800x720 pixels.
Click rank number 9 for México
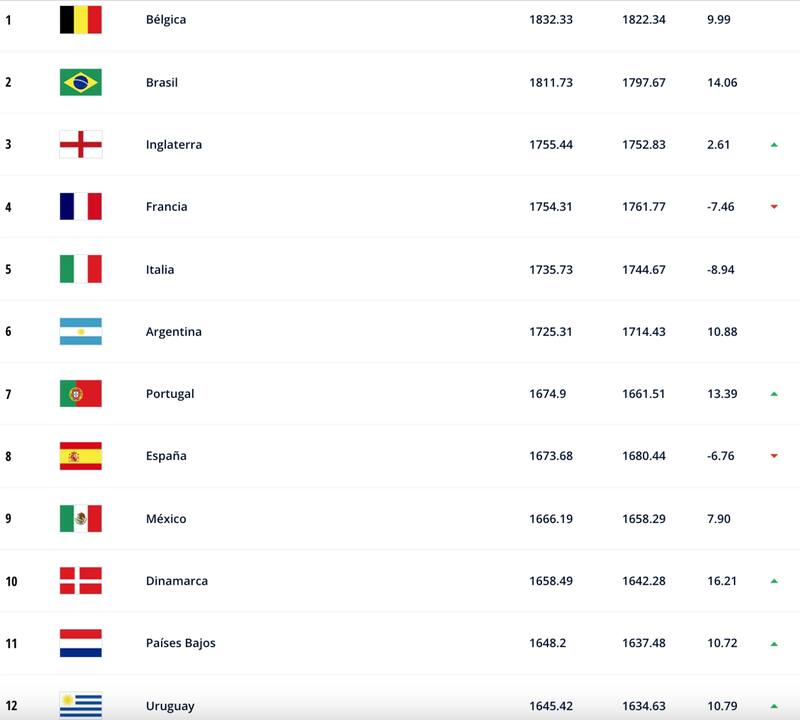(8, 519)
